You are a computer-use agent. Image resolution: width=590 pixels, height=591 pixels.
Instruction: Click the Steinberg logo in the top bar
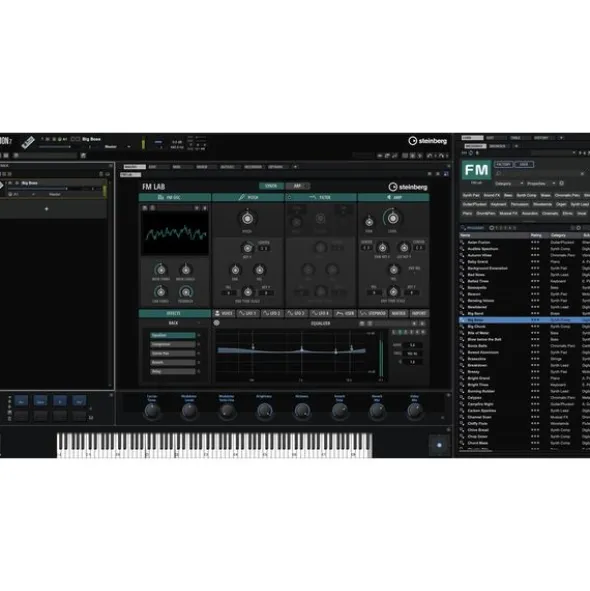[428, 141]
